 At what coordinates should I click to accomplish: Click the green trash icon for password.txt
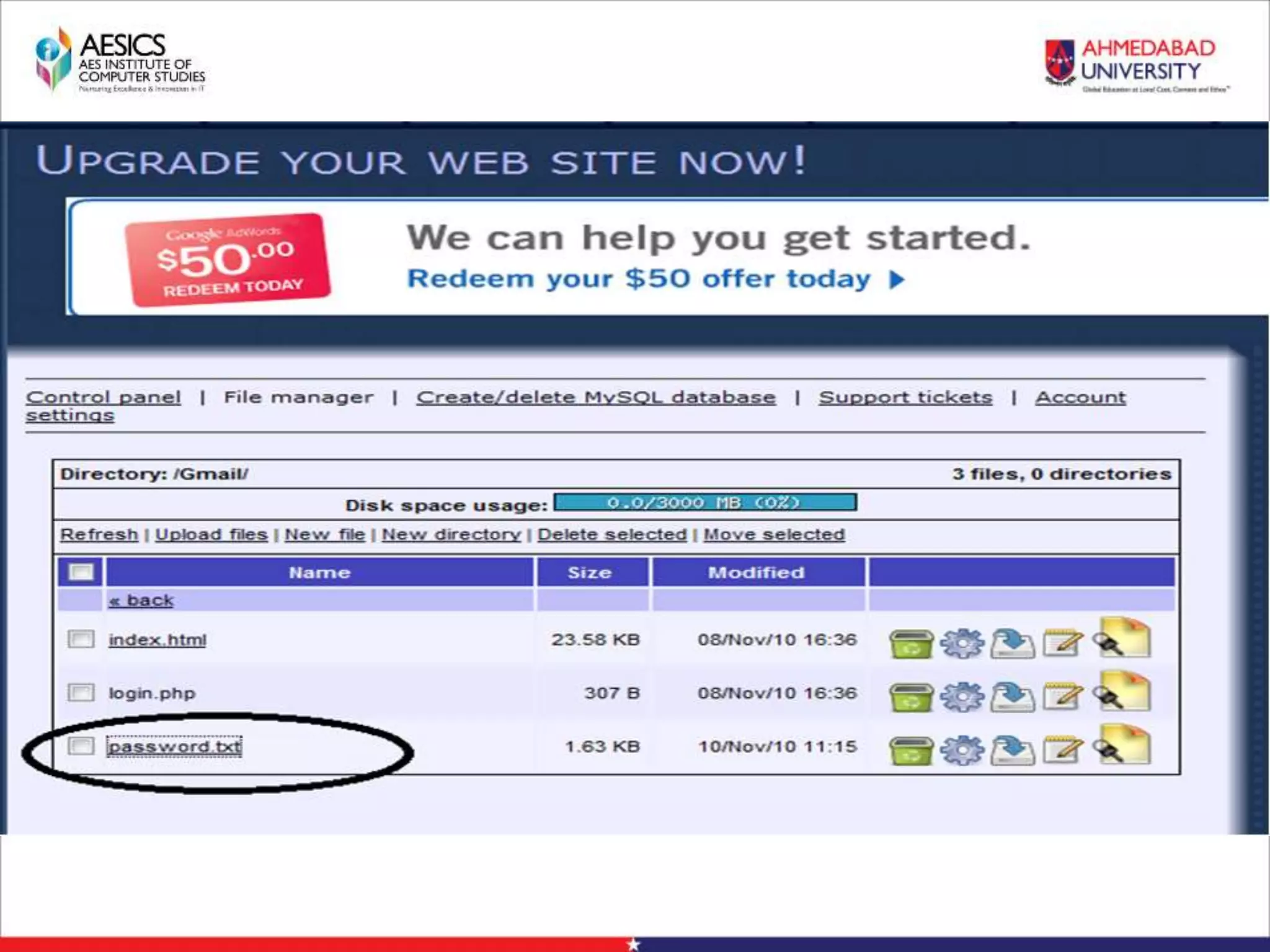pos(910,750)
